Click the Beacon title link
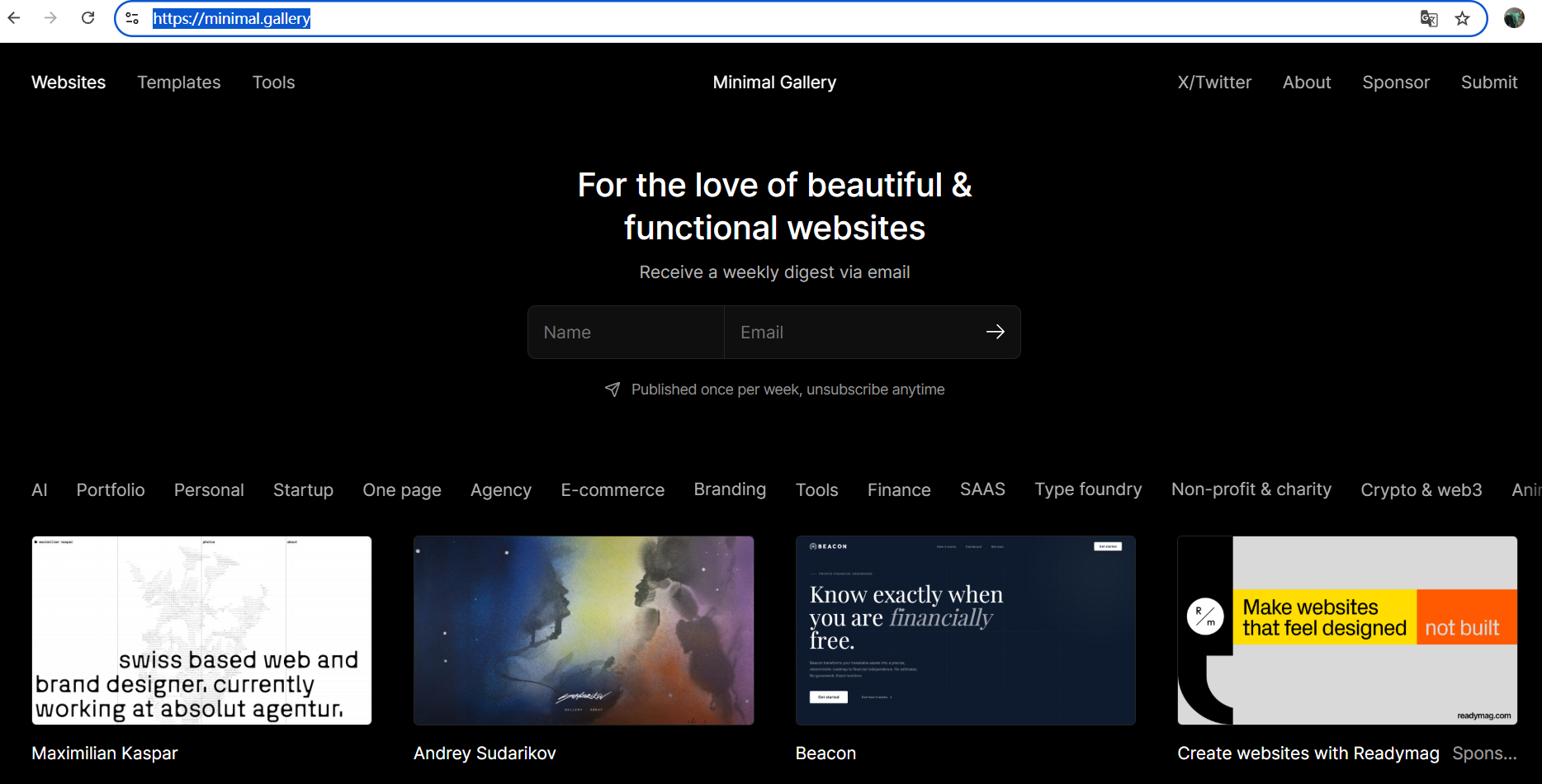 [x=825, y=753]
